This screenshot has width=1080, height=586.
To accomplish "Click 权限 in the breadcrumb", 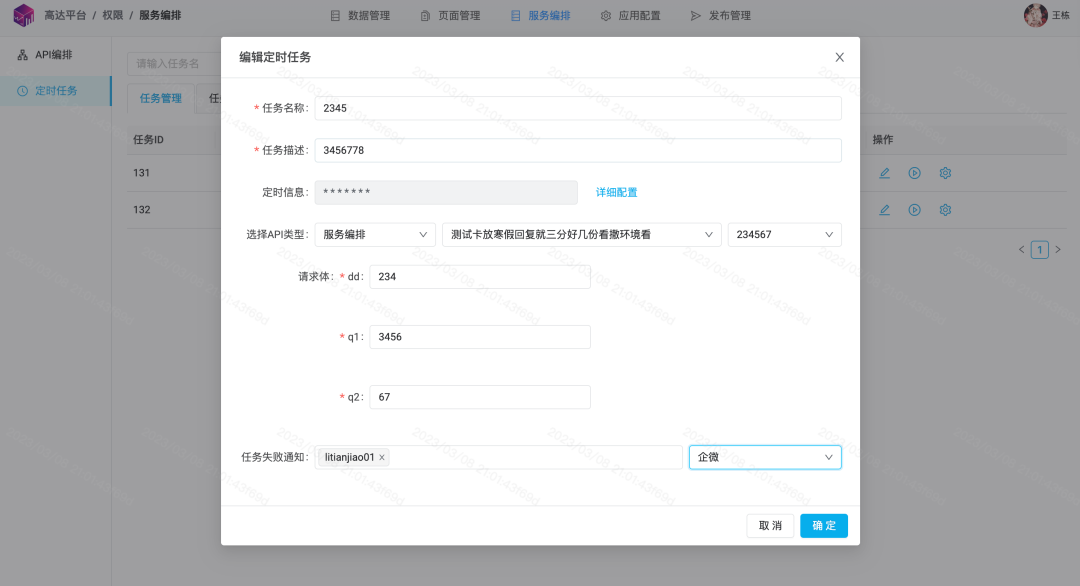I will [113, 15].
